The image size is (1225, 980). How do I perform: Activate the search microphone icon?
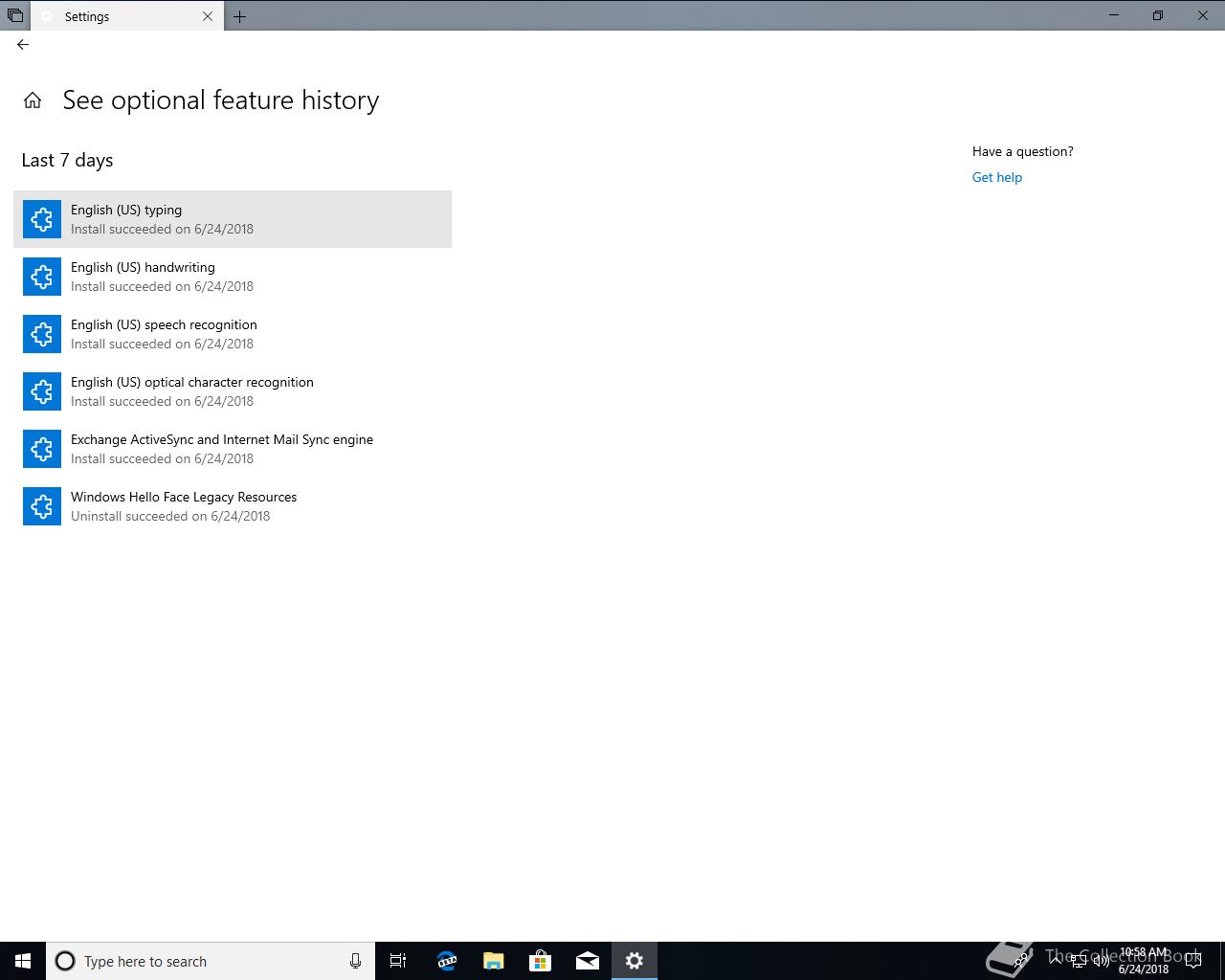(355, 961)
